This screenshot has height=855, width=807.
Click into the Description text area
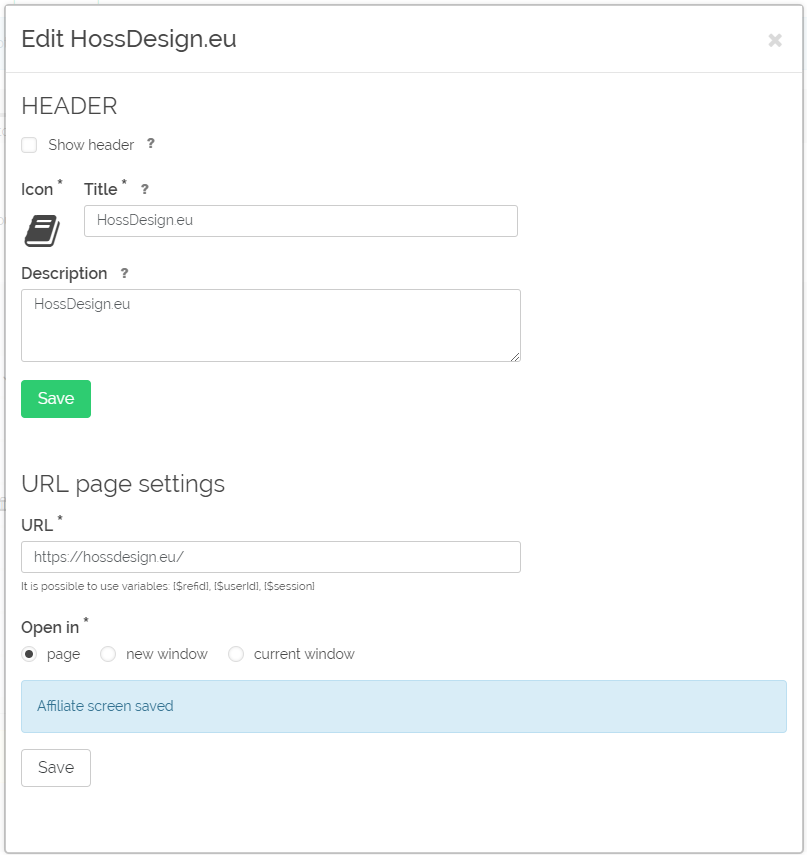(270, 326)
